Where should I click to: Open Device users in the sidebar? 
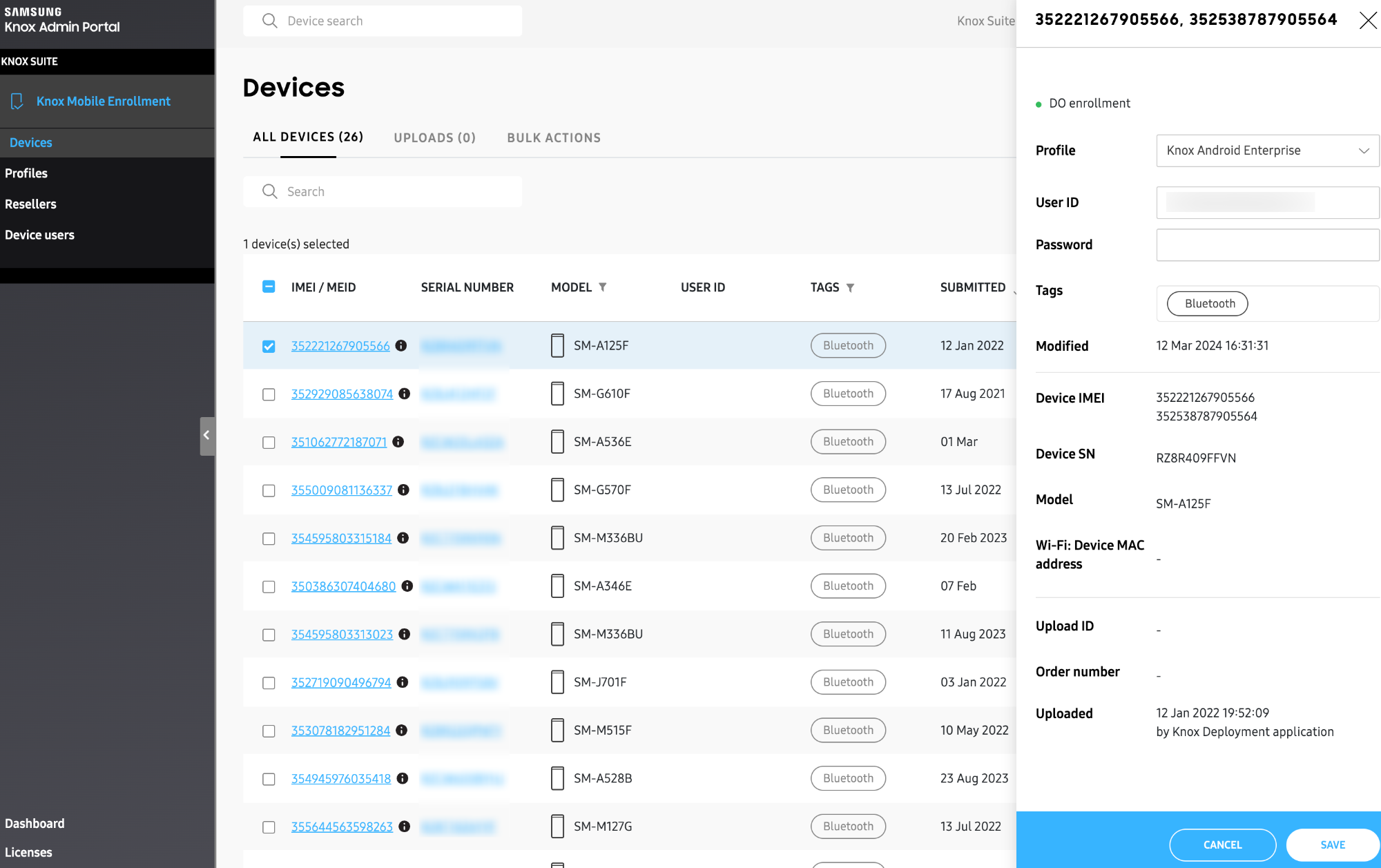[x=39, y=235]
